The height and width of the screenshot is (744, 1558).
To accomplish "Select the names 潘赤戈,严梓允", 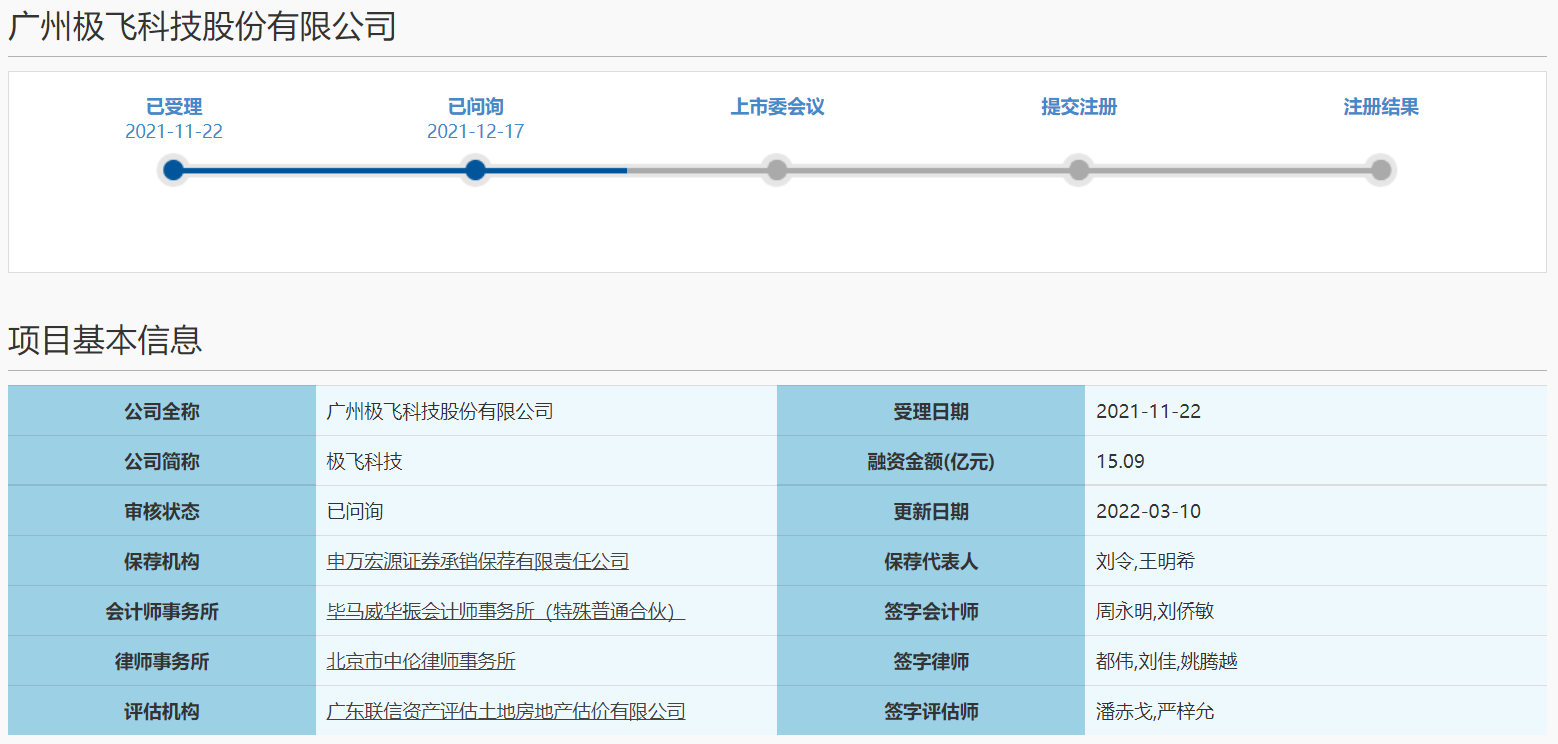I will (x=1155, y=711).
